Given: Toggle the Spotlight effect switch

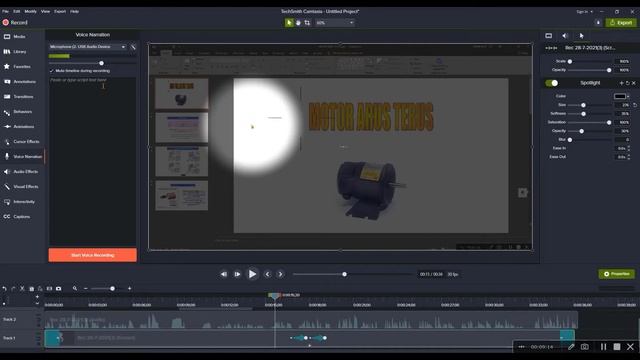Looking at the screenshot, I should [551, 83].
